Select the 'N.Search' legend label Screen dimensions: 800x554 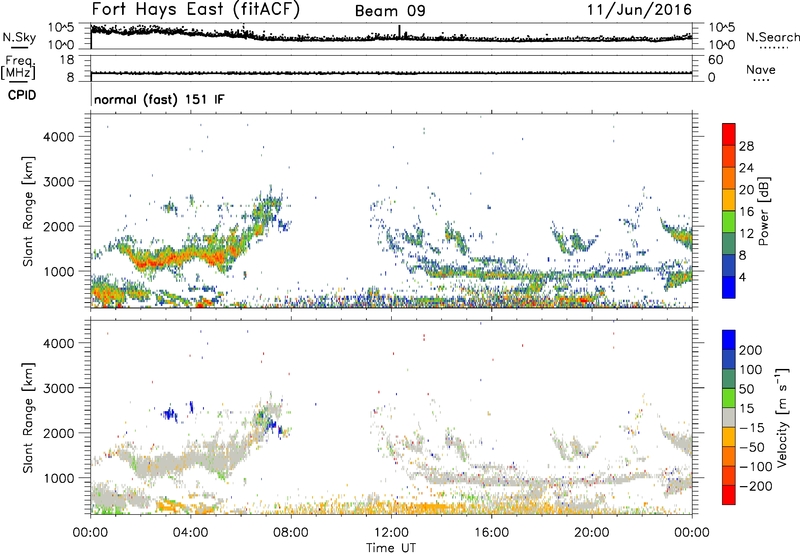point(772,37)
